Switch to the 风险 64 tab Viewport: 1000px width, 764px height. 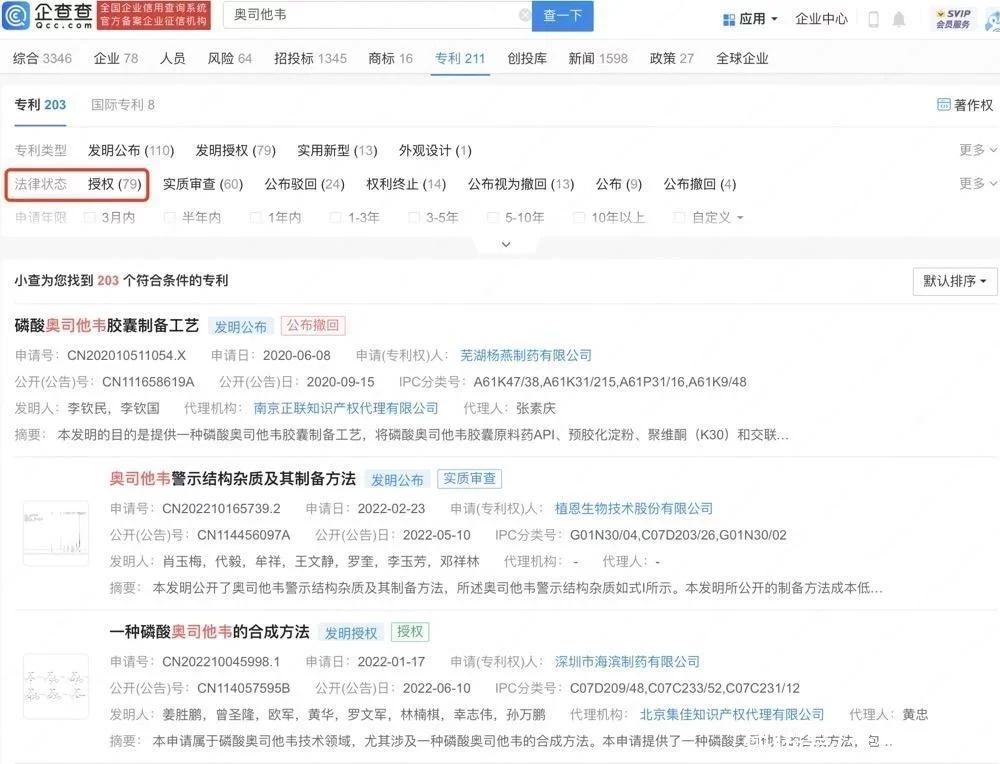coord(230,59)
